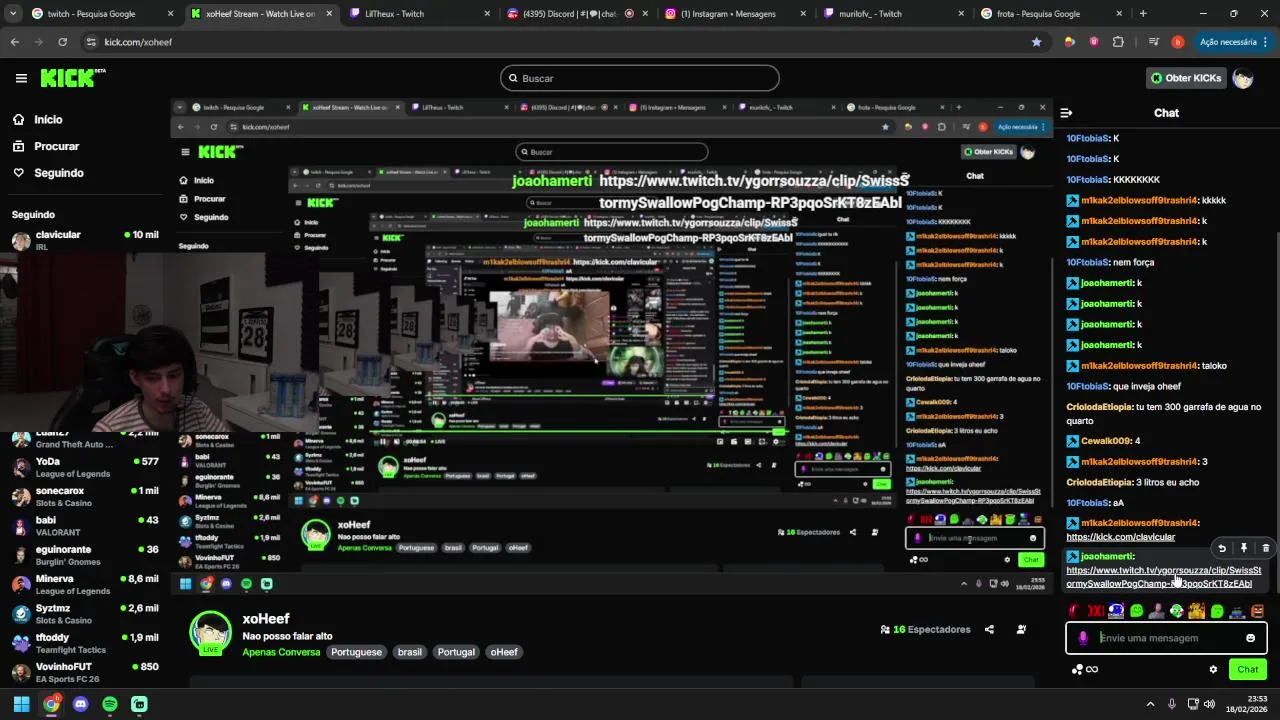Click the Envie uma mensagem input
1280x720 pixels.
tap(1166, 638)
